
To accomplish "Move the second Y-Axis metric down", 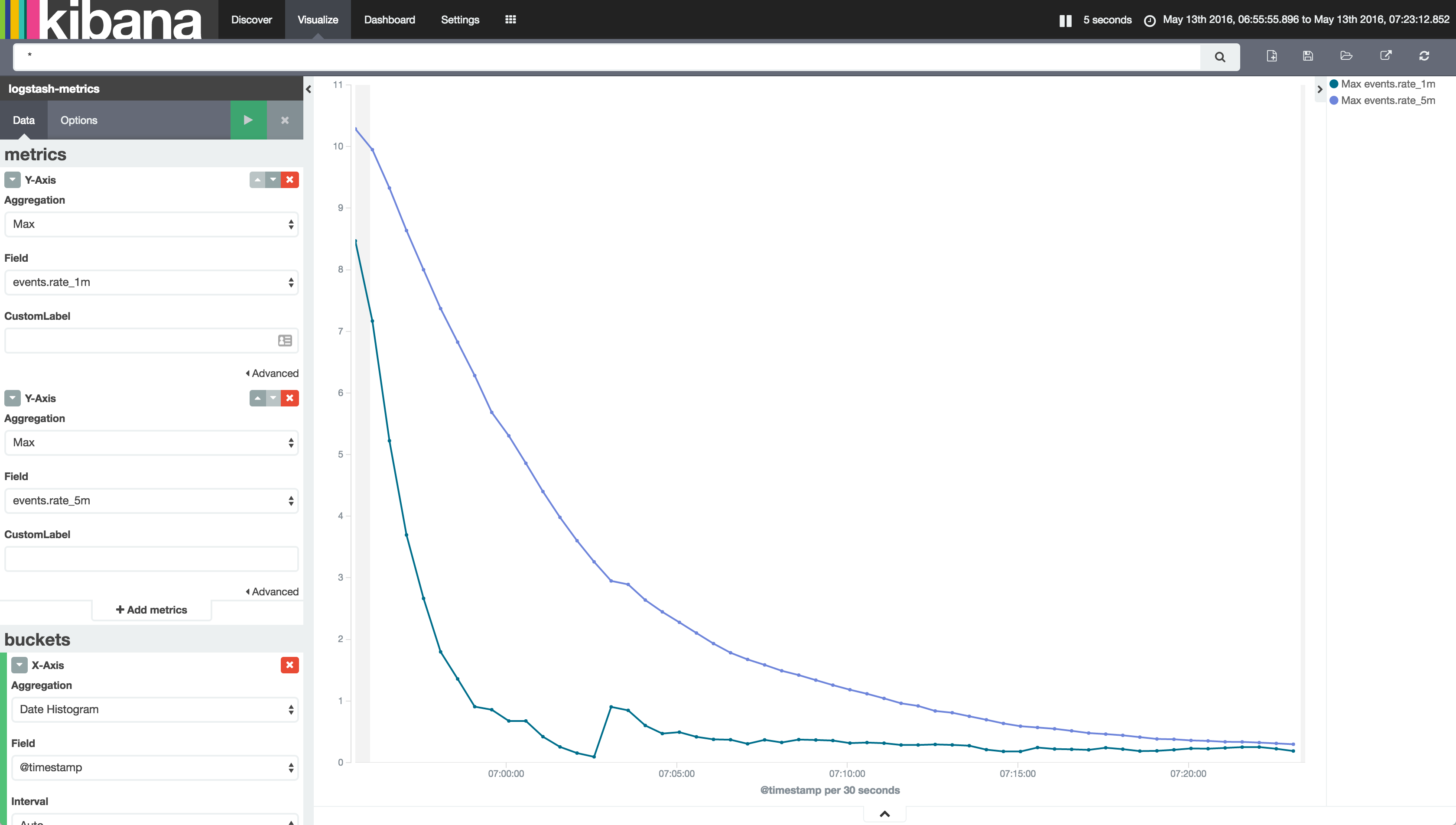I will pyautogui.click(x=273, y=398).
